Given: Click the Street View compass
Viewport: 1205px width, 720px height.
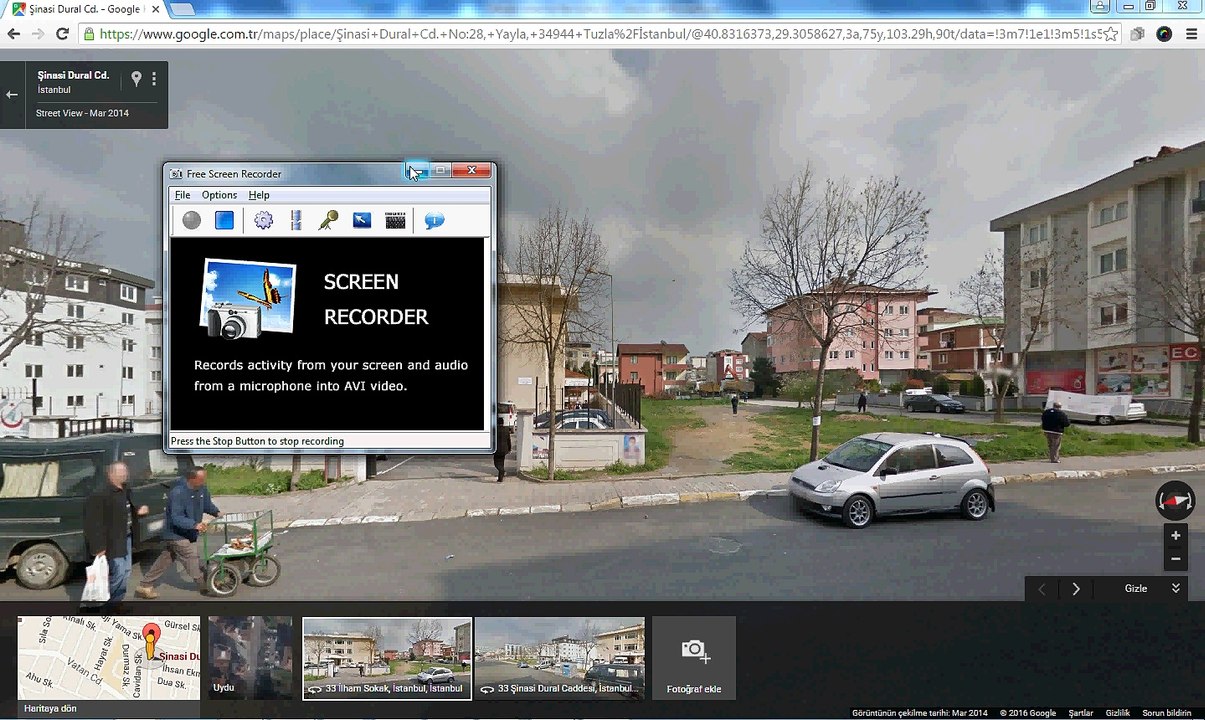Looking at the screenshot, I should pyautogui.click(x=1175, y=500).
